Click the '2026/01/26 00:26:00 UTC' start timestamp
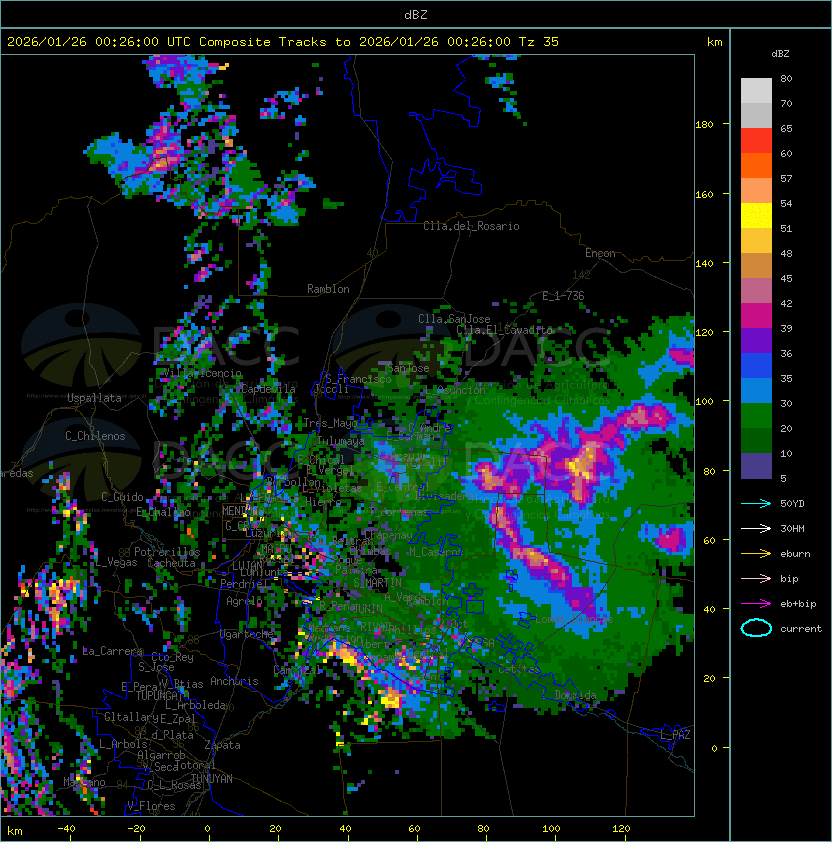 coord(98,42)
